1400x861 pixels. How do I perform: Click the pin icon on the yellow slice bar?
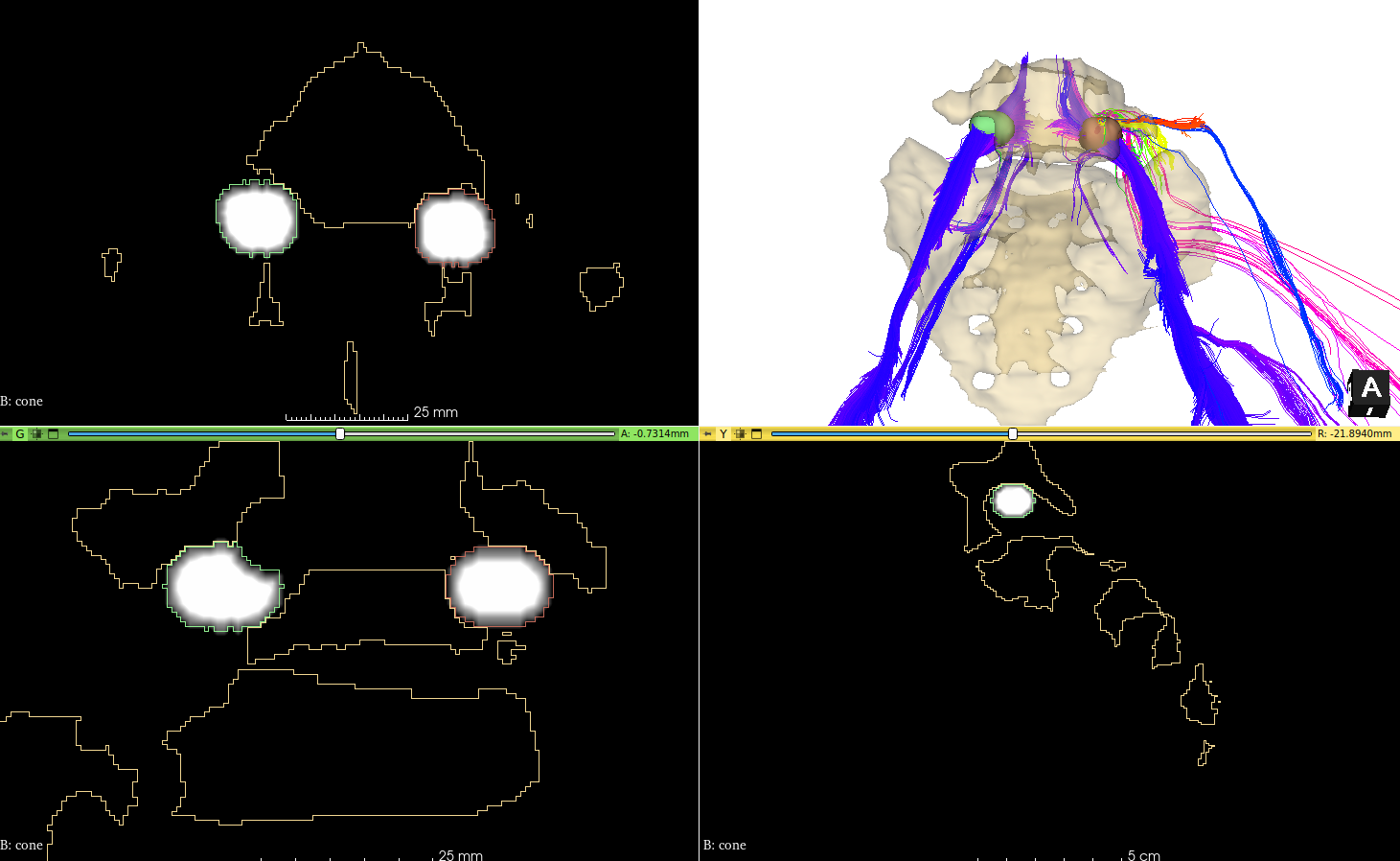(708, 434)
